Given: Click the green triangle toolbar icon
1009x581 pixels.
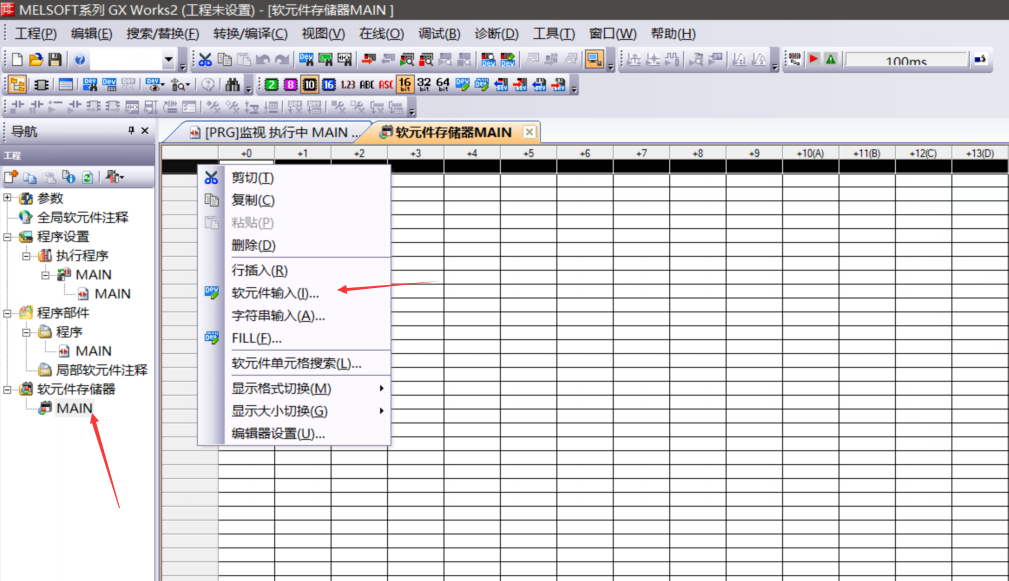Looking at the screenshot, I should (831, 59).
